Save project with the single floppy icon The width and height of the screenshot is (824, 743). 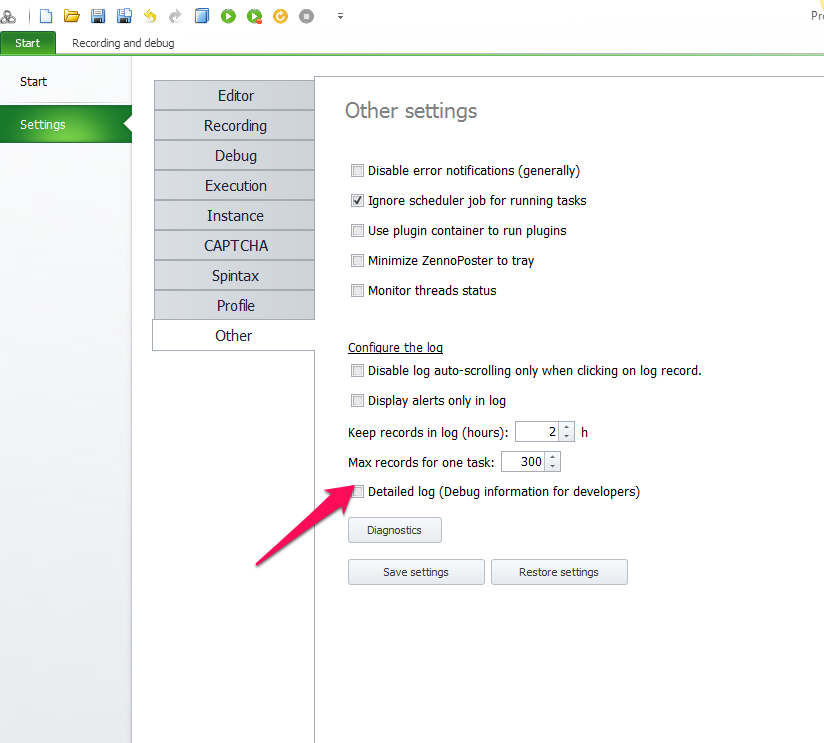(x=98, y=16)
